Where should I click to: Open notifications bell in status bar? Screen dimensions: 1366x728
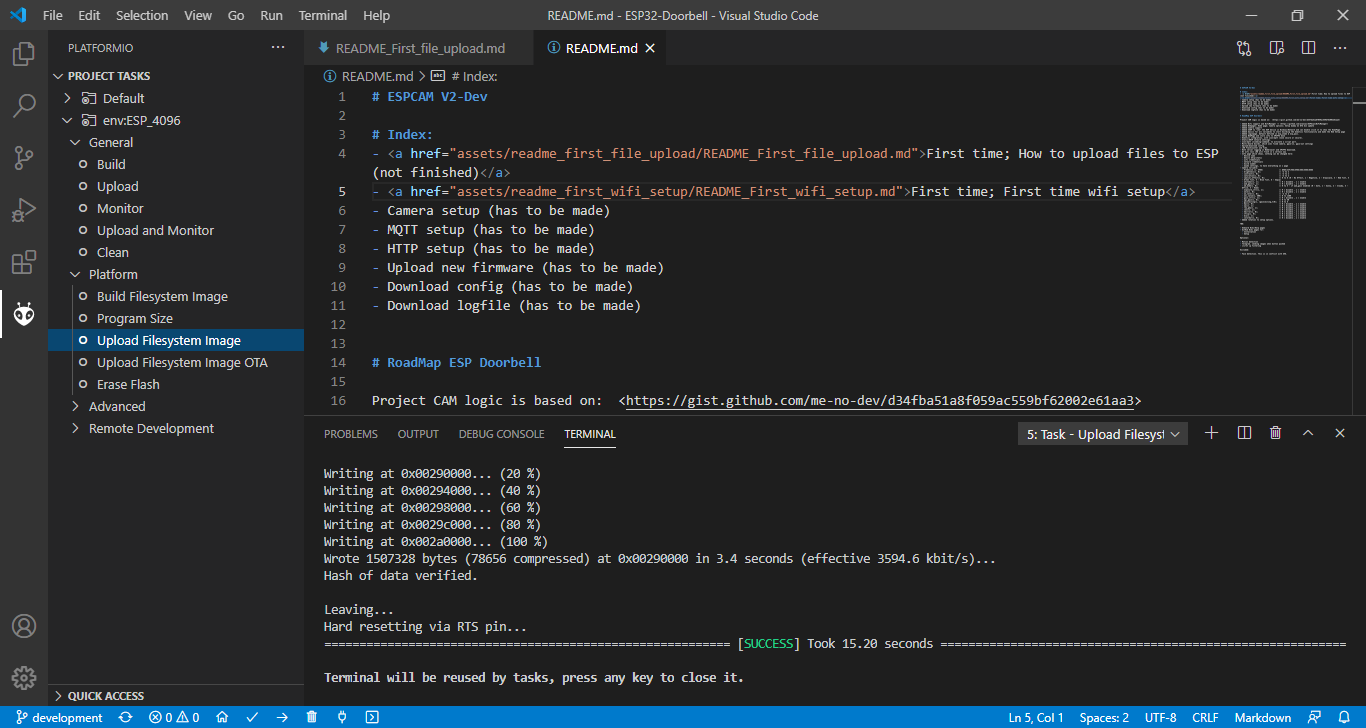tap(1345, 717)
